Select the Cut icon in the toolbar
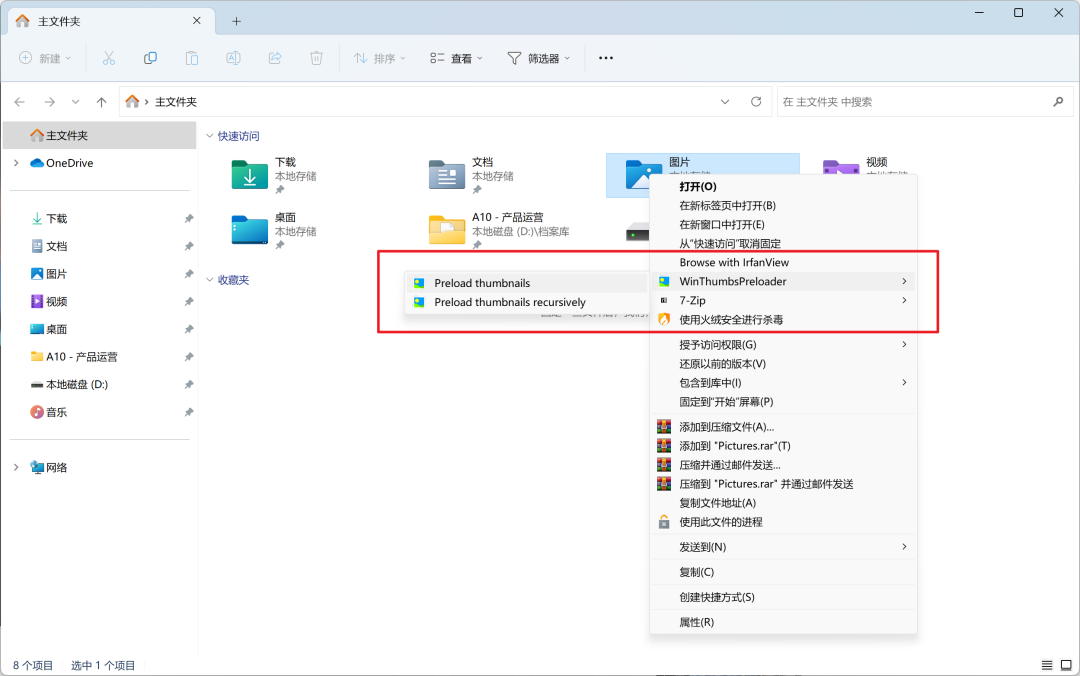The width and height of the screenshot is (1080, 676). [x=109, y=58]
